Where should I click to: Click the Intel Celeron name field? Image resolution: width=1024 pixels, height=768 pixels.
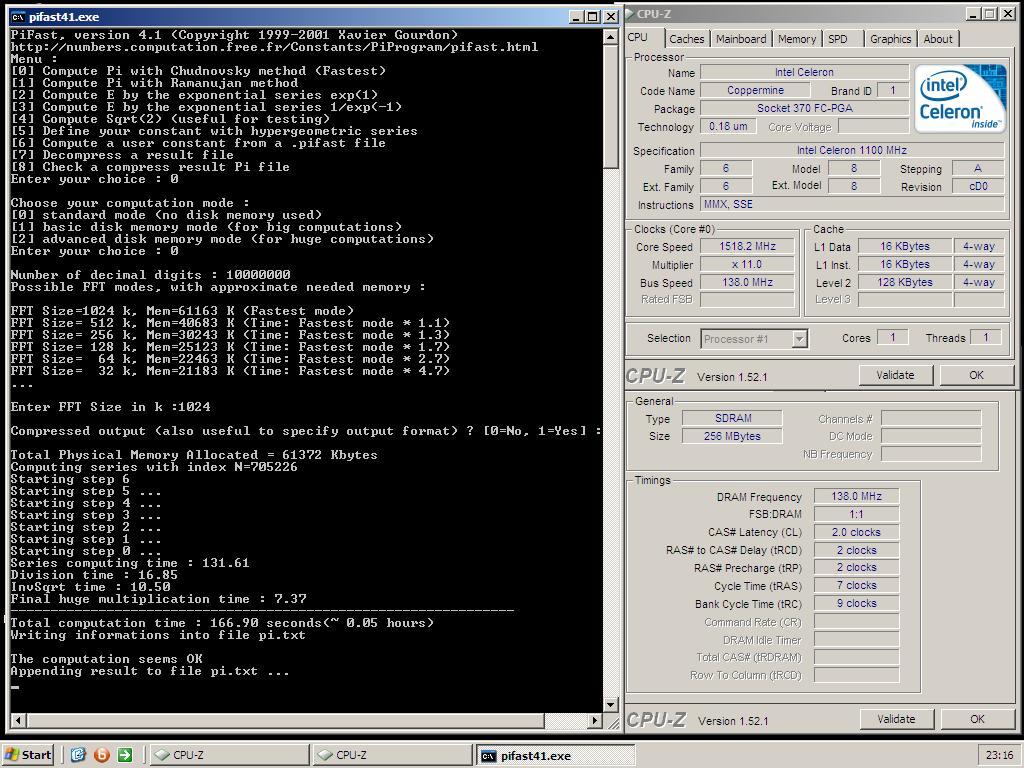click(x=804, y=72)
